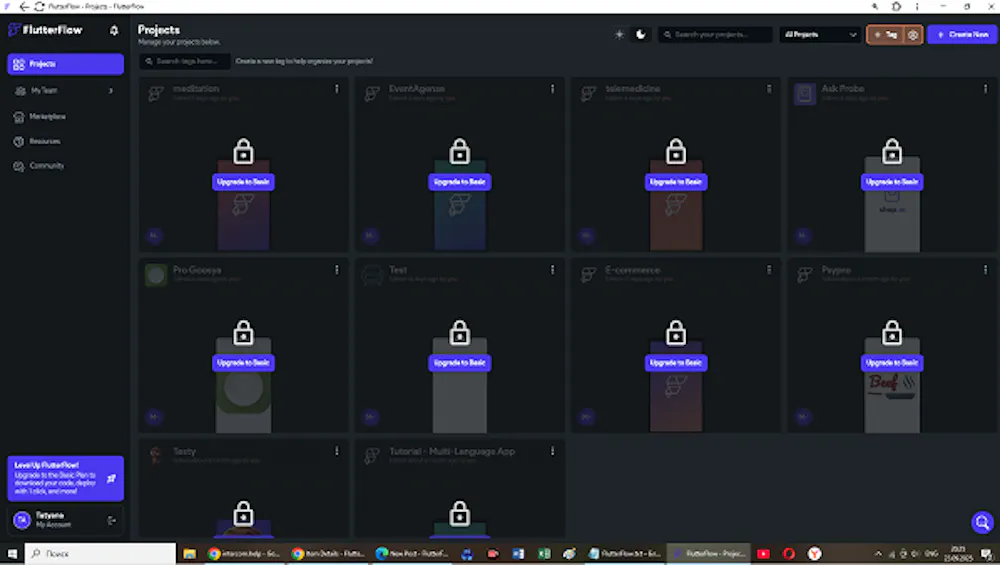Click Upgrade to Basic on the meditation card
Screen dimensions: 1000x565
243,182
